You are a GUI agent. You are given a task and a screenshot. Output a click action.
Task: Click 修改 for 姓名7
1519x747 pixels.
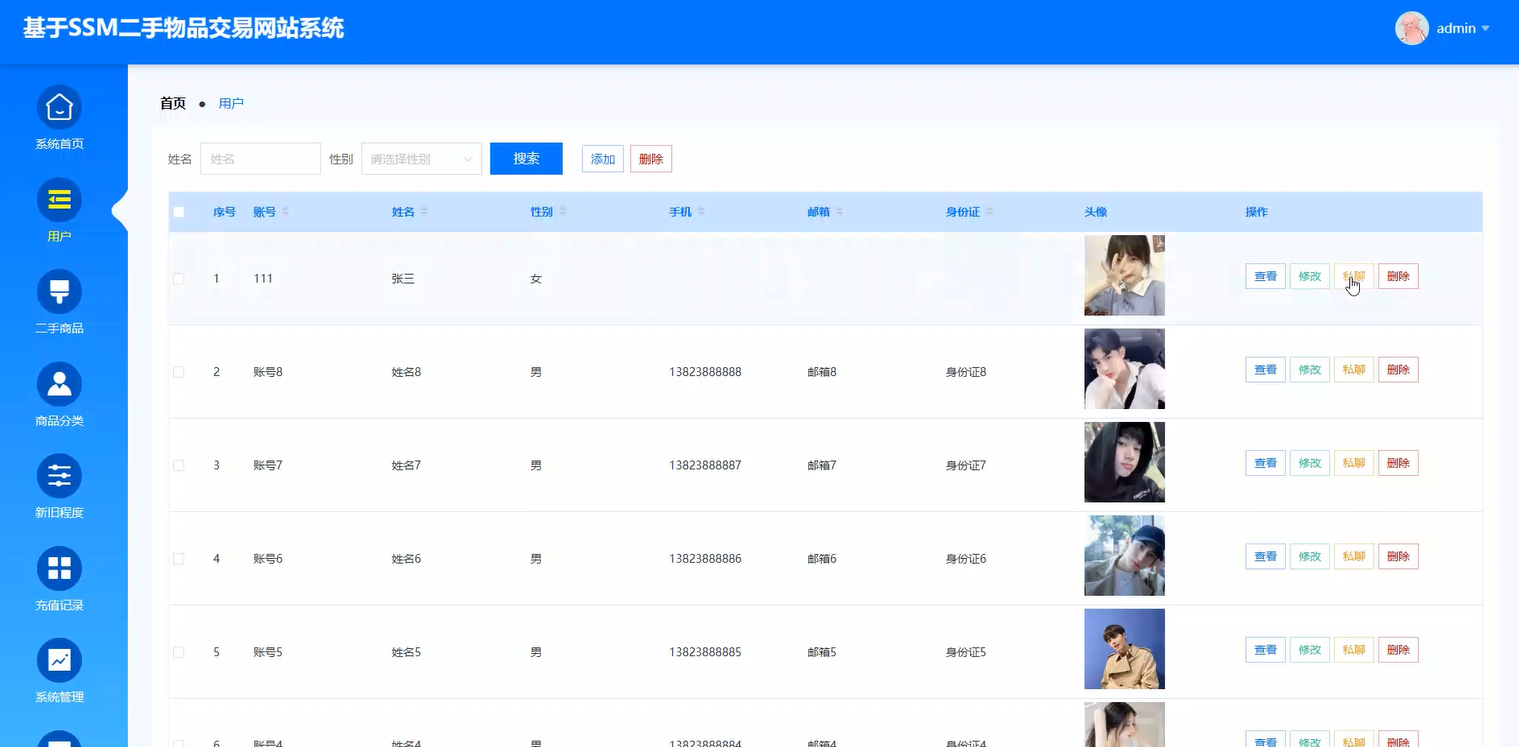[x=1309, y=463]
